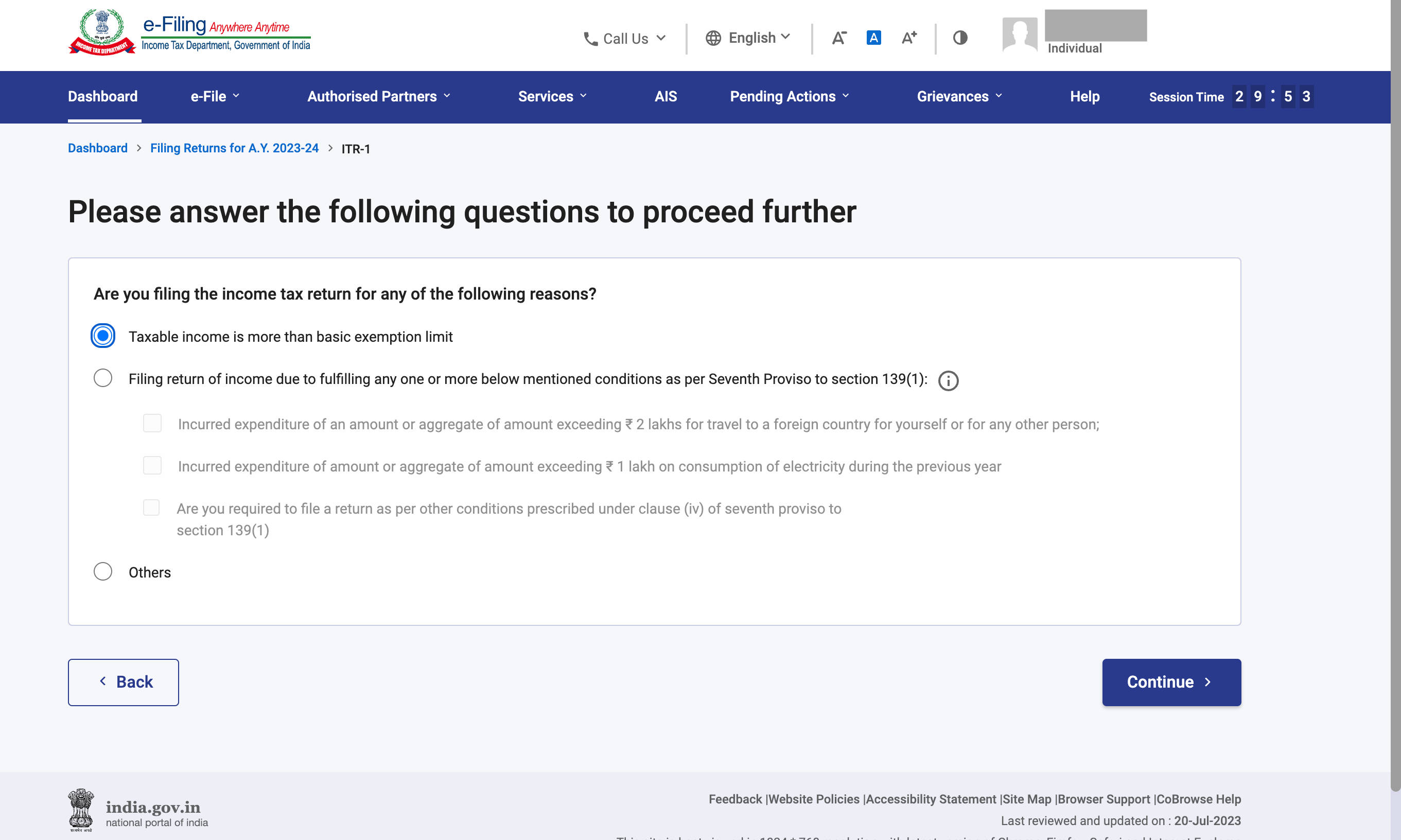Open the AIS menu item
This screenshot has height=840, width=1401.
[666, 97]
